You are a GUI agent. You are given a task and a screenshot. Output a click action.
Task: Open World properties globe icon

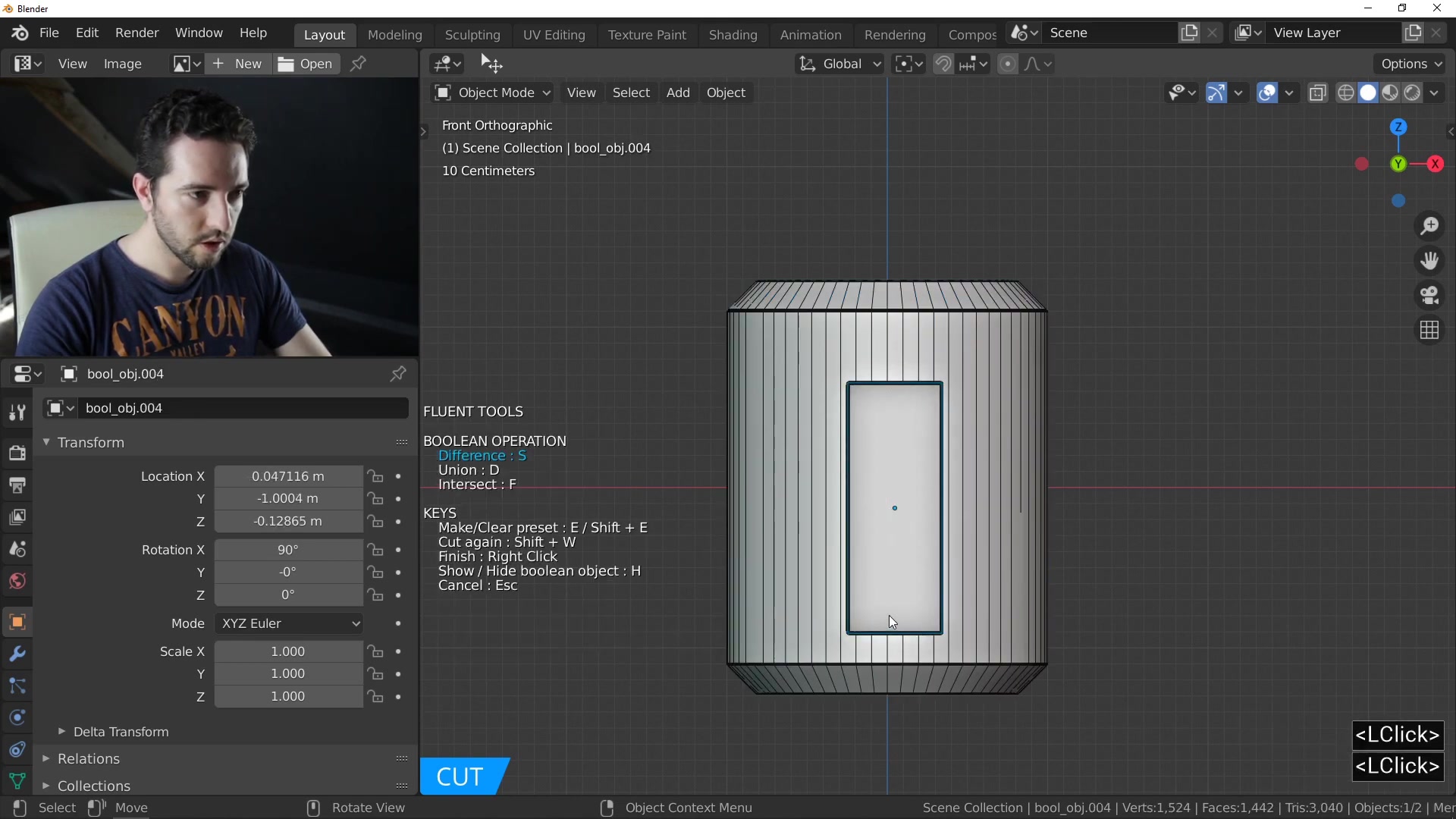click(17, 582)
